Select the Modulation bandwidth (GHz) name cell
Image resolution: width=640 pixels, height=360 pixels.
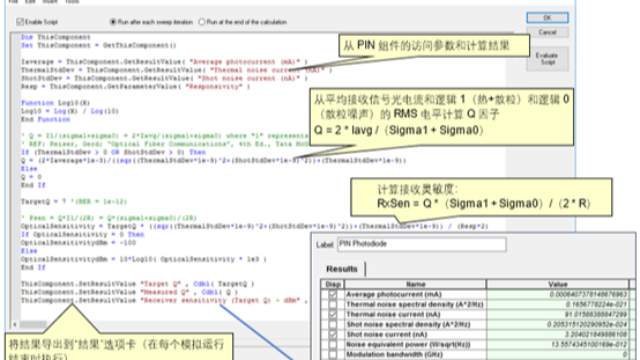(416, 354)
